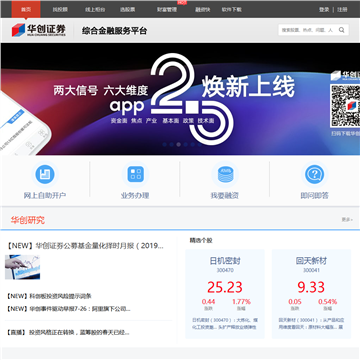Click the 25.23 stock price
The image size is (360, 360).
click(x=225, y=287)
